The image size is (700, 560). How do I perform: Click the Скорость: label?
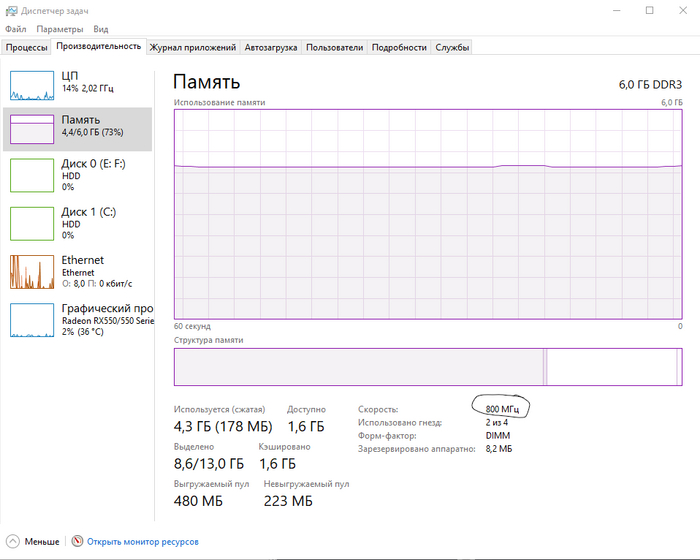pos(378,409)
